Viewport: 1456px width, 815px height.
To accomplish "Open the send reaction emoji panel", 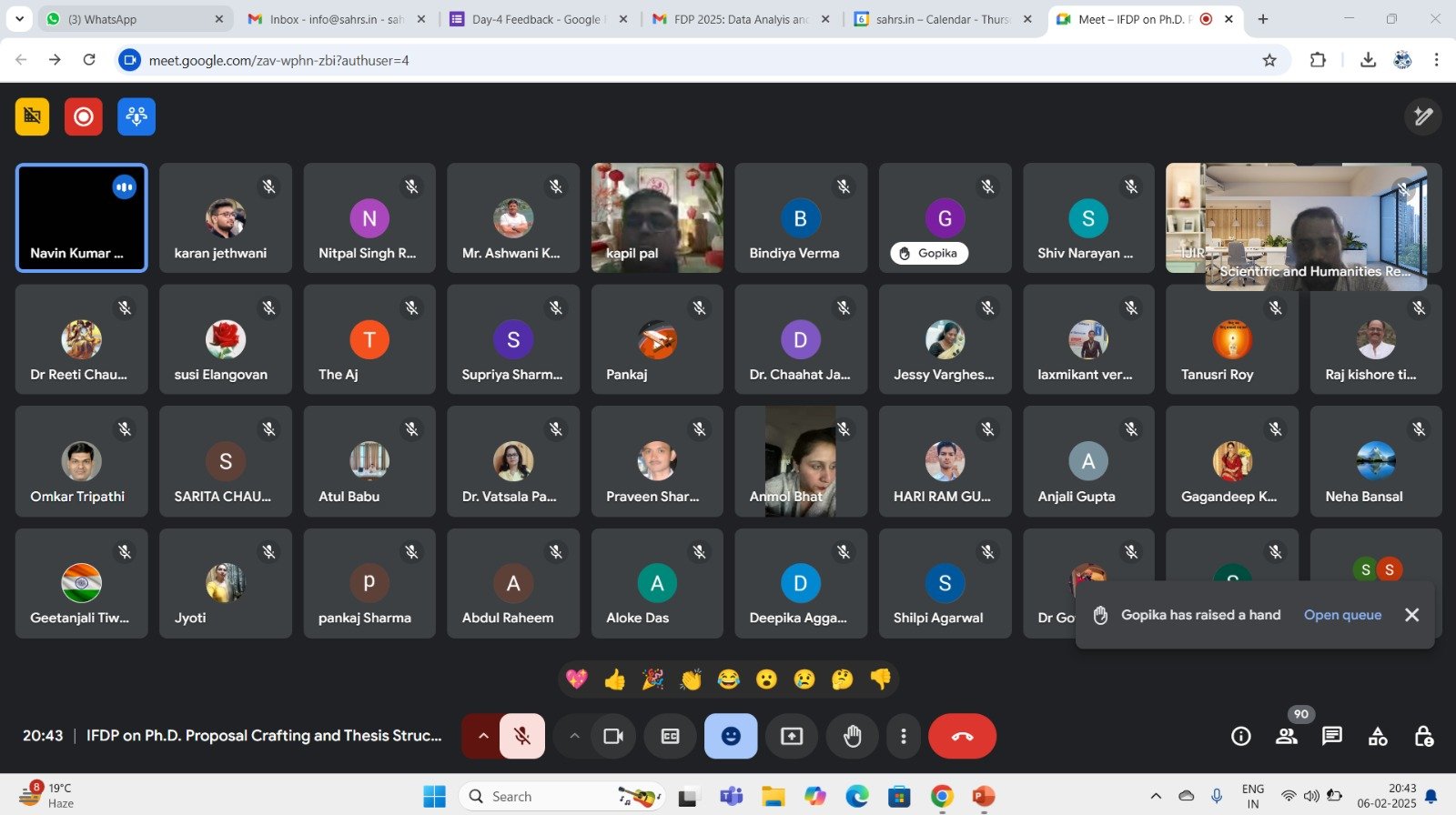I will 730,736.
